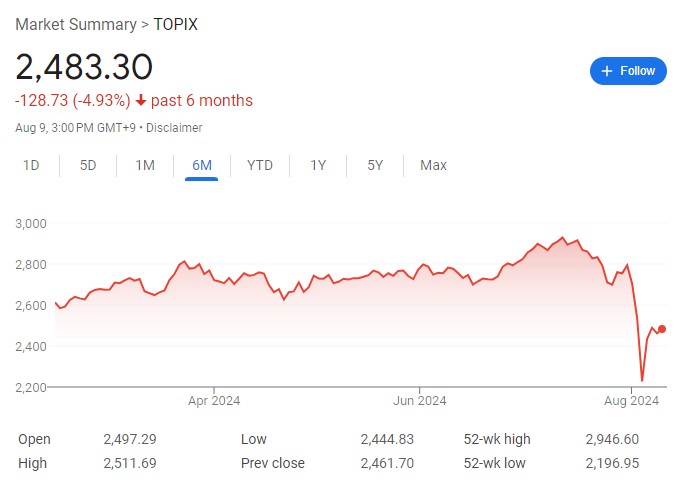
Task: Select the 6M time range tab
Action: (x=201, y=165)
